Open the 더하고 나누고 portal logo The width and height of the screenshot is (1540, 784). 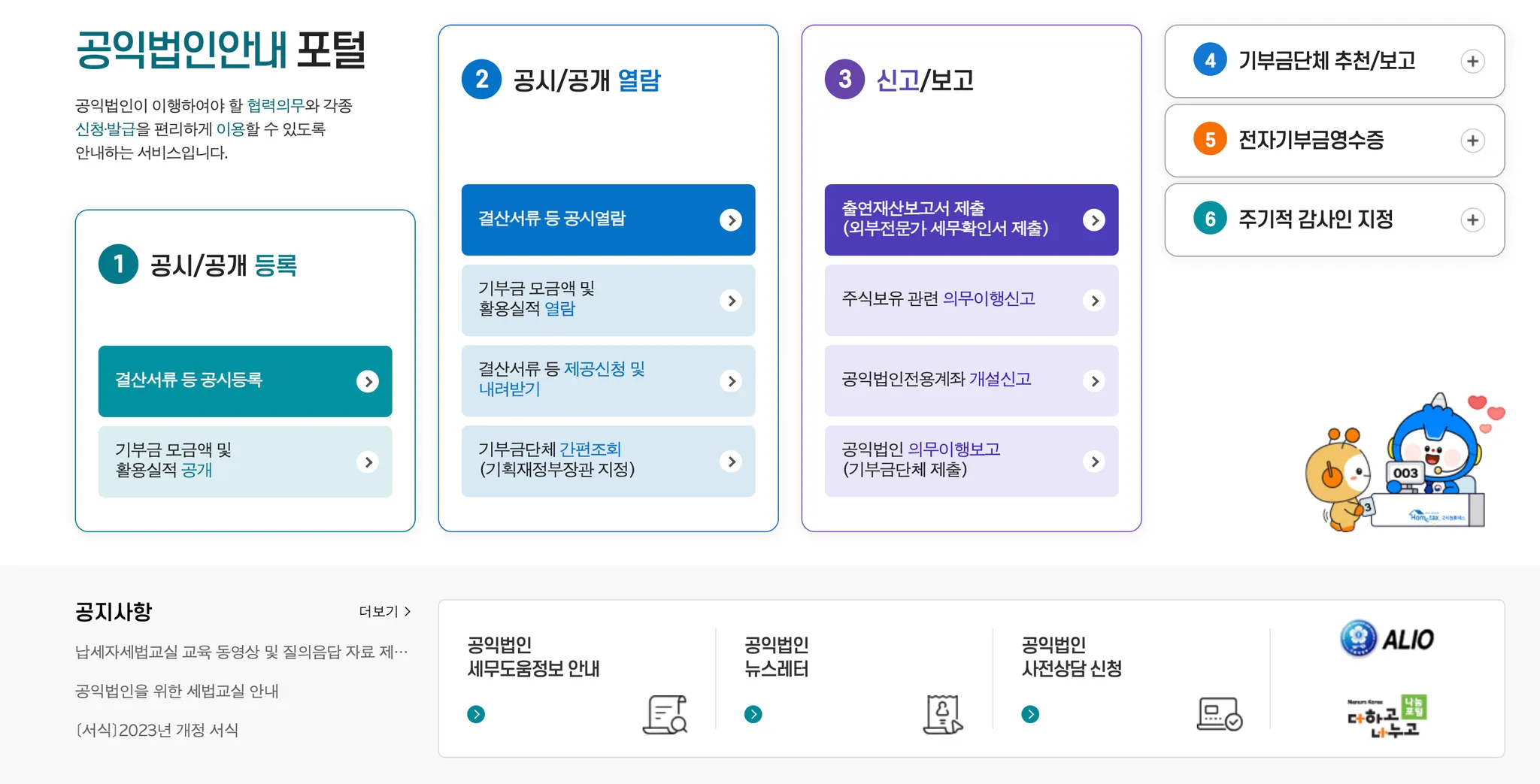[x=1387, y=716]
